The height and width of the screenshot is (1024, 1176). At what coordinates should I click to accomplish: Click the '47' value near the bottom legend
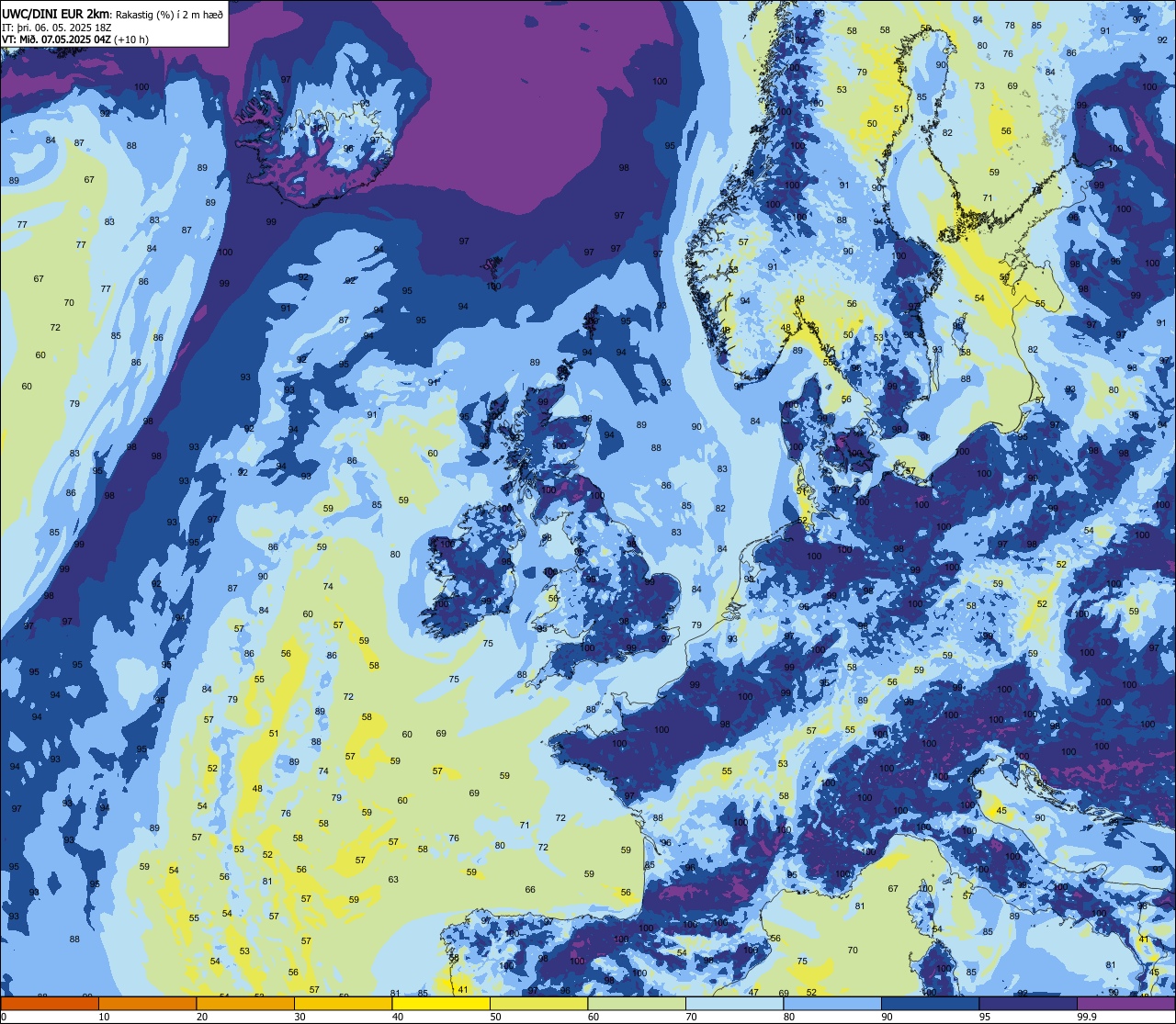point(753,993)
